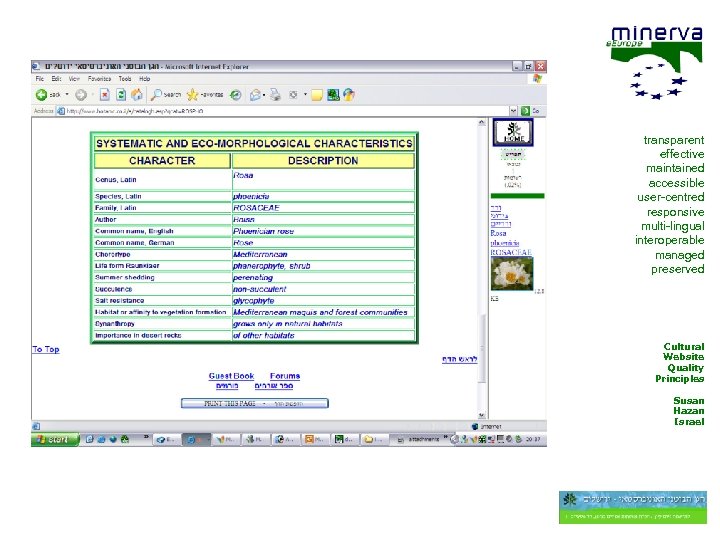
Task: Click the page scrollbar down arrow
Action: 482,415
